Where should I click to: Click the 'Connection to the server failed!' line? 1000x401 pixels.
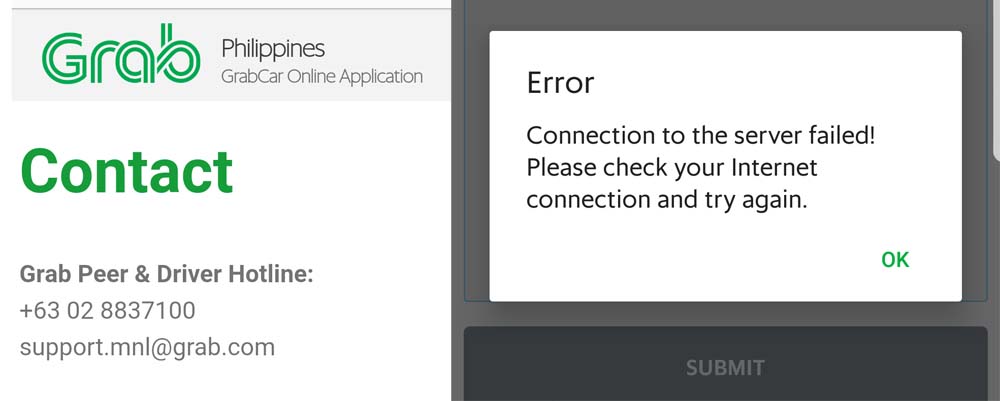point(700,135)
